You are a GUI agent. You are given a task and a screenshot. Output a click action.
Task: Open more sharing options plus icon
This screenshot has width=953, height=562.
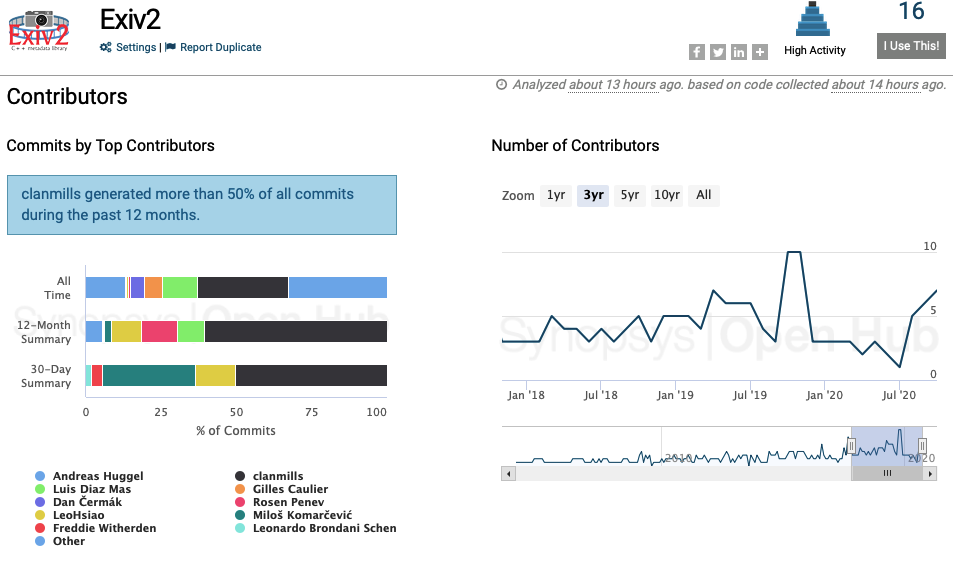pos(760,52)
